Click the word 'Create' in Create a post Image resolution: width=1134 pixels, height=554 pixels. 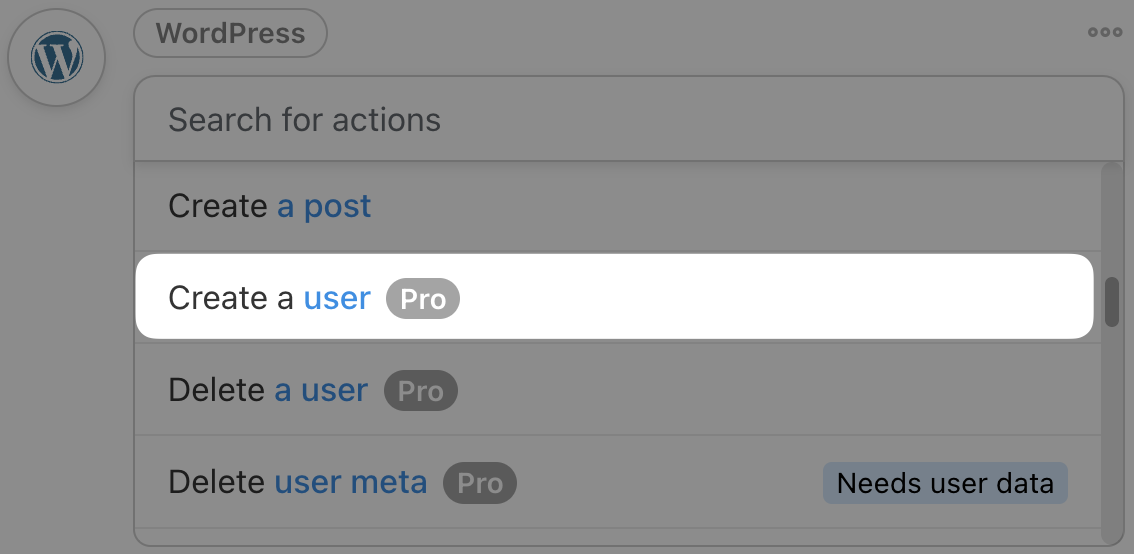pyautogui.click(x=218, y=206)
